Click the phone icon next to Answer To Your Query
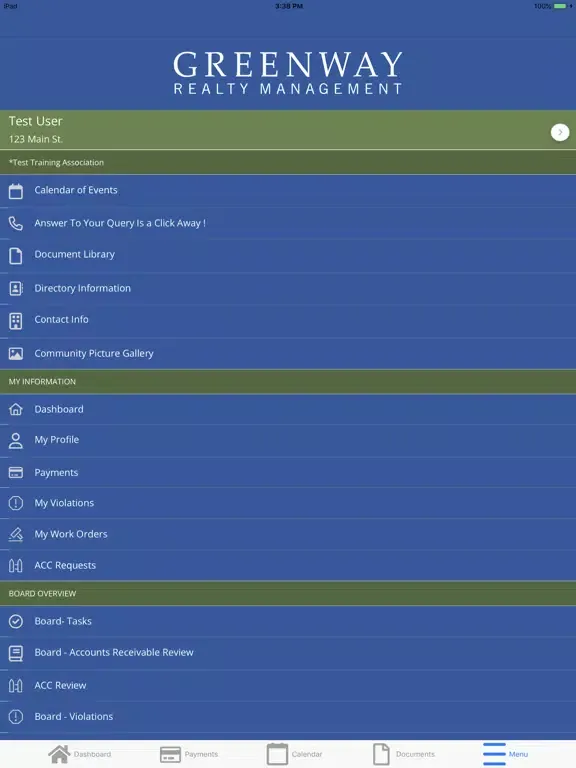Viewport: 576px width, 768px height. [16, 223]
